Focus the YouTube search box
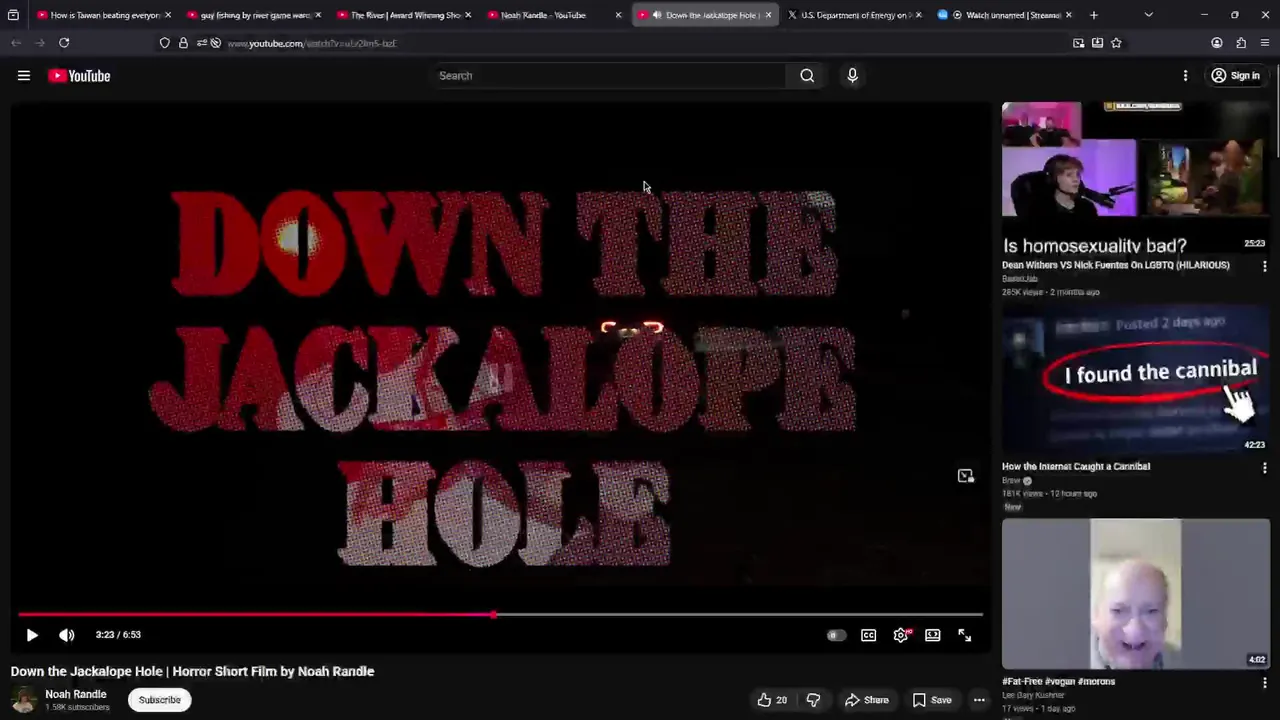Image resolution: width=1280 pixels, height=720 pixels. click(x=610, y=76)
